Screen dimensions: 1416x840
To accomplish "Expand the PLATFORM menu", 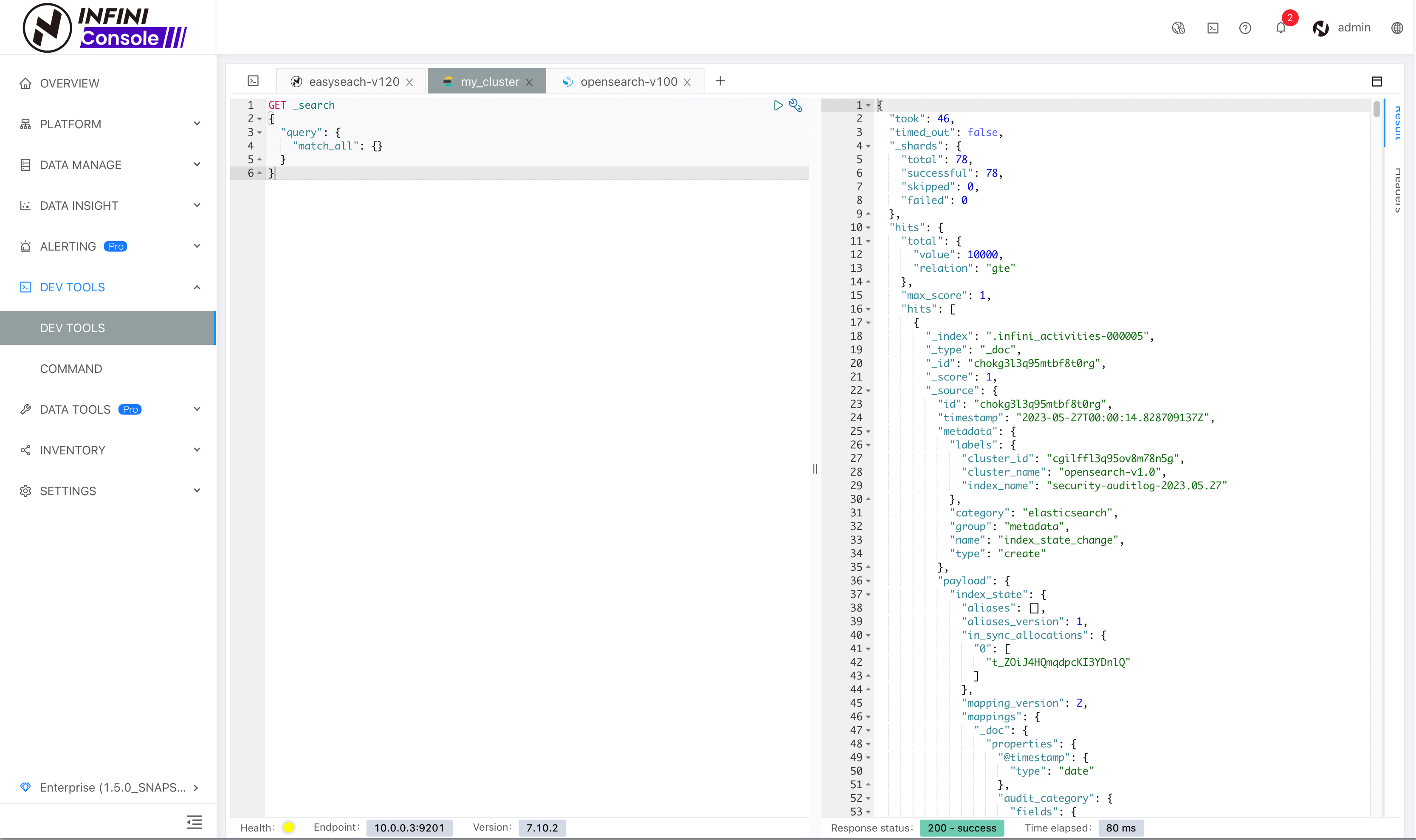I will click(107, 124).
